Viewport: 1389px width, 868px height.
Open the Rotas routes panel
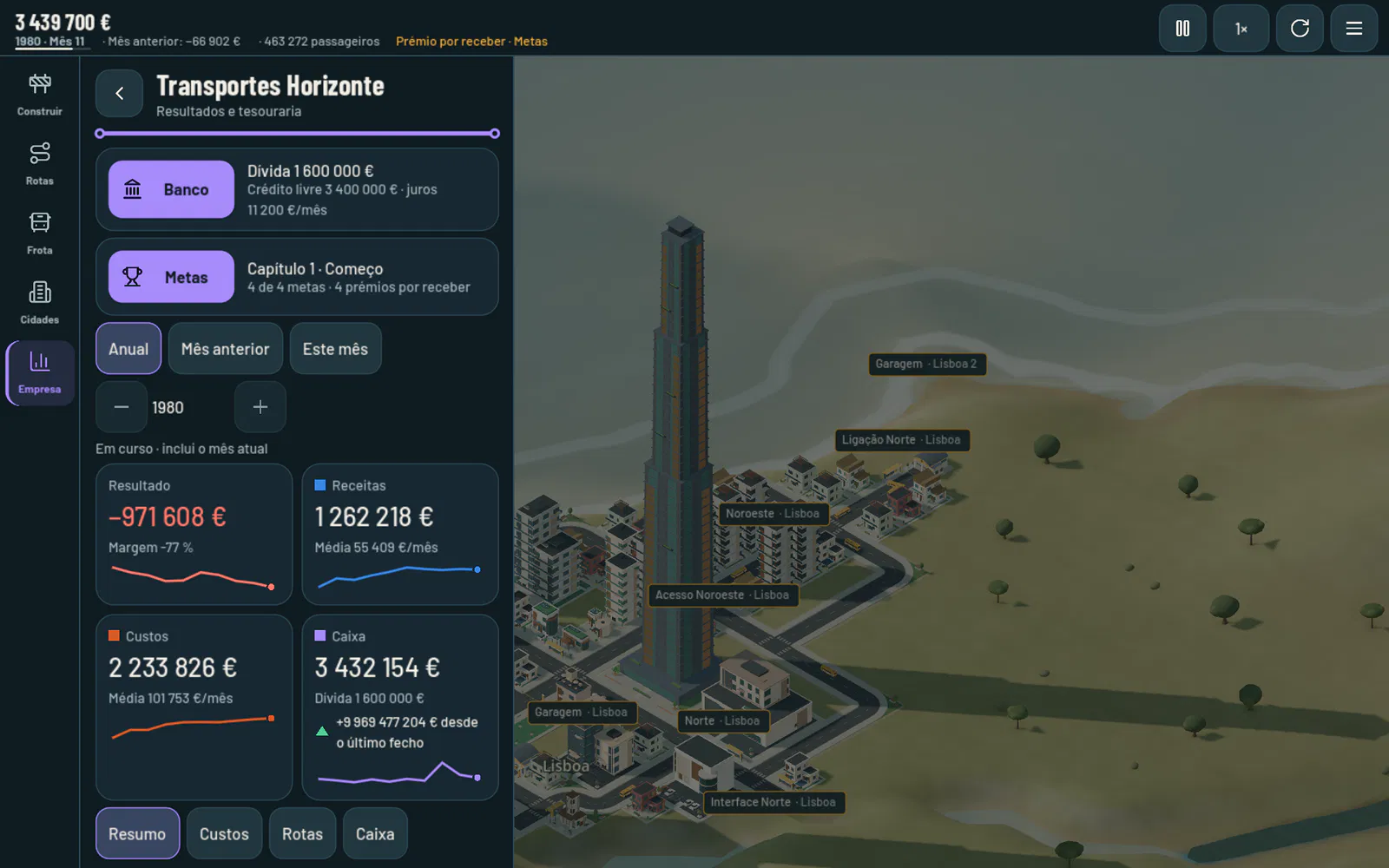click(40, 163)
